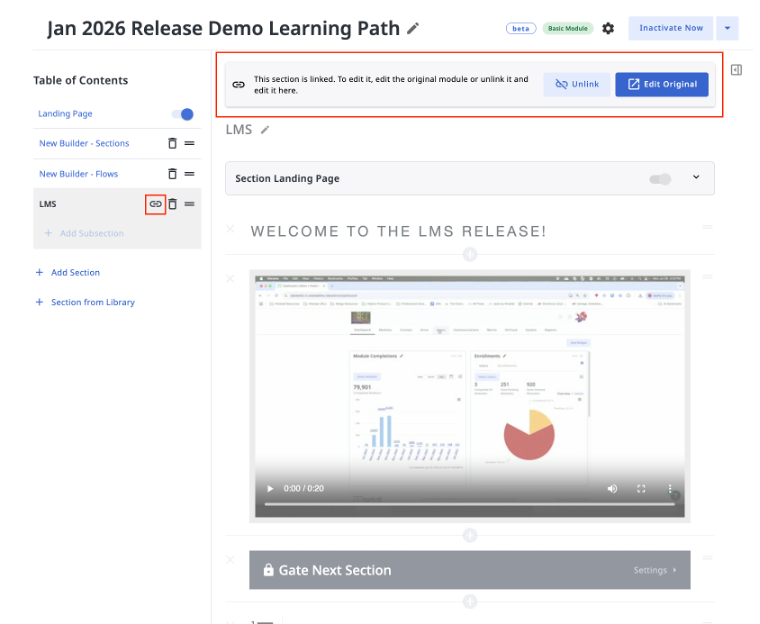Click link icon in linked section banner
760x624 pixels.
coord(238,85)
